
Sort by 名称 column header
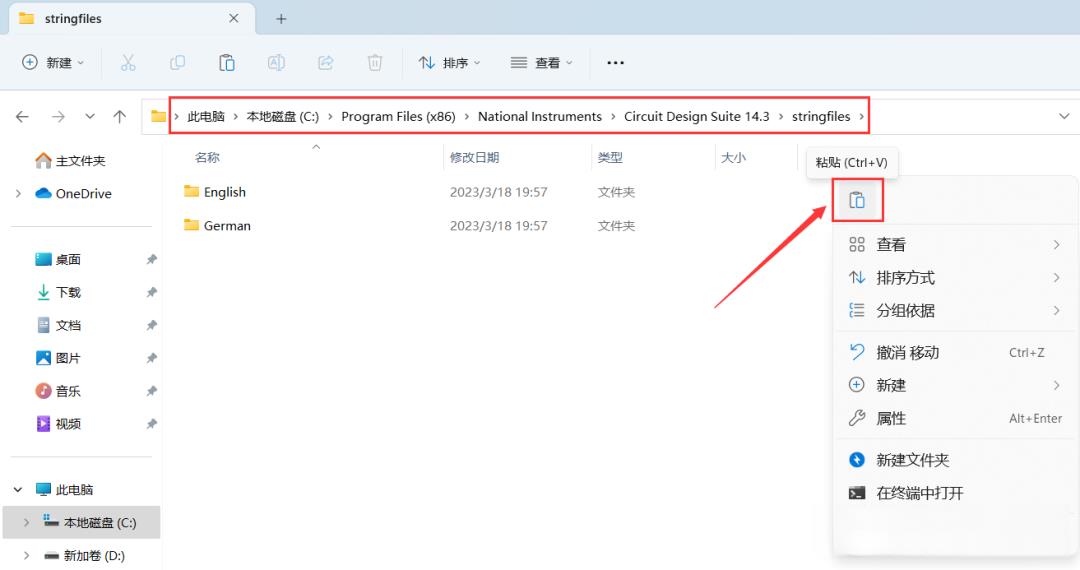[207, 158]
